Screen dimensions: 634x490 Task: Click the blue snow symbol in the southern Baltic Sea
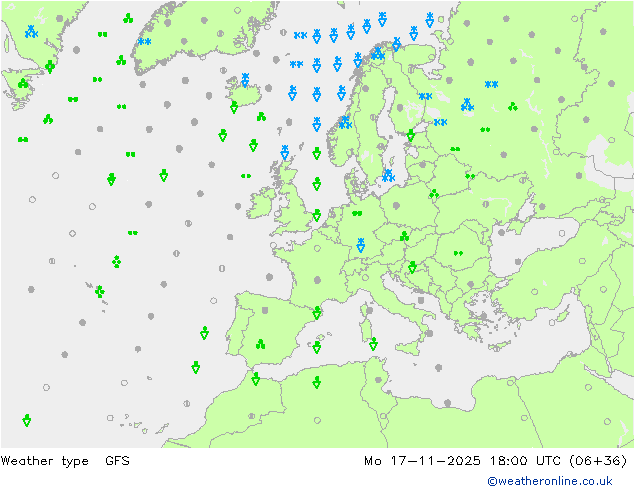[x=388, y=176]
